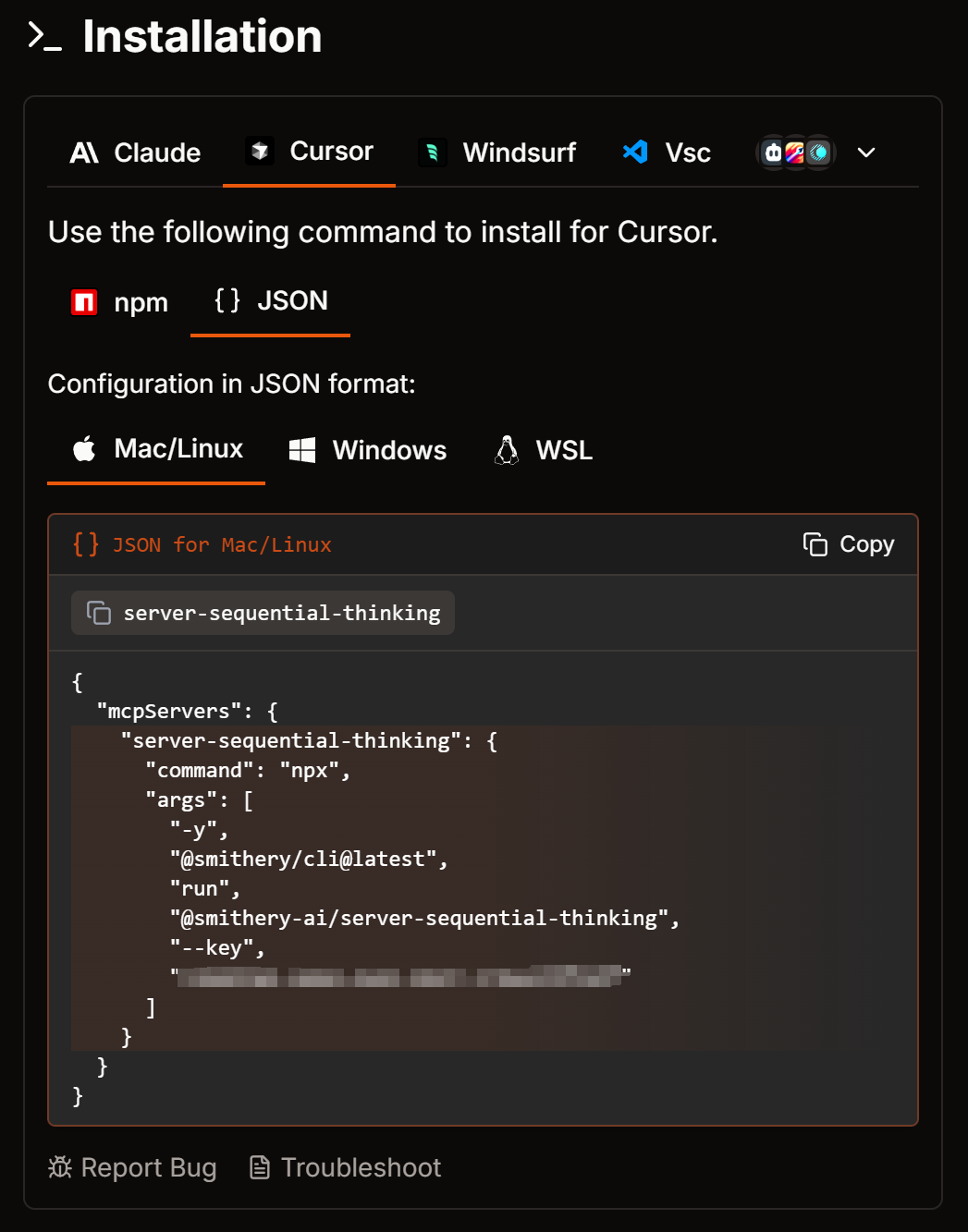Screen dimensions: 968x1232
Task: Choose the JSON configuration tab
Action: (x=270, y=301)
